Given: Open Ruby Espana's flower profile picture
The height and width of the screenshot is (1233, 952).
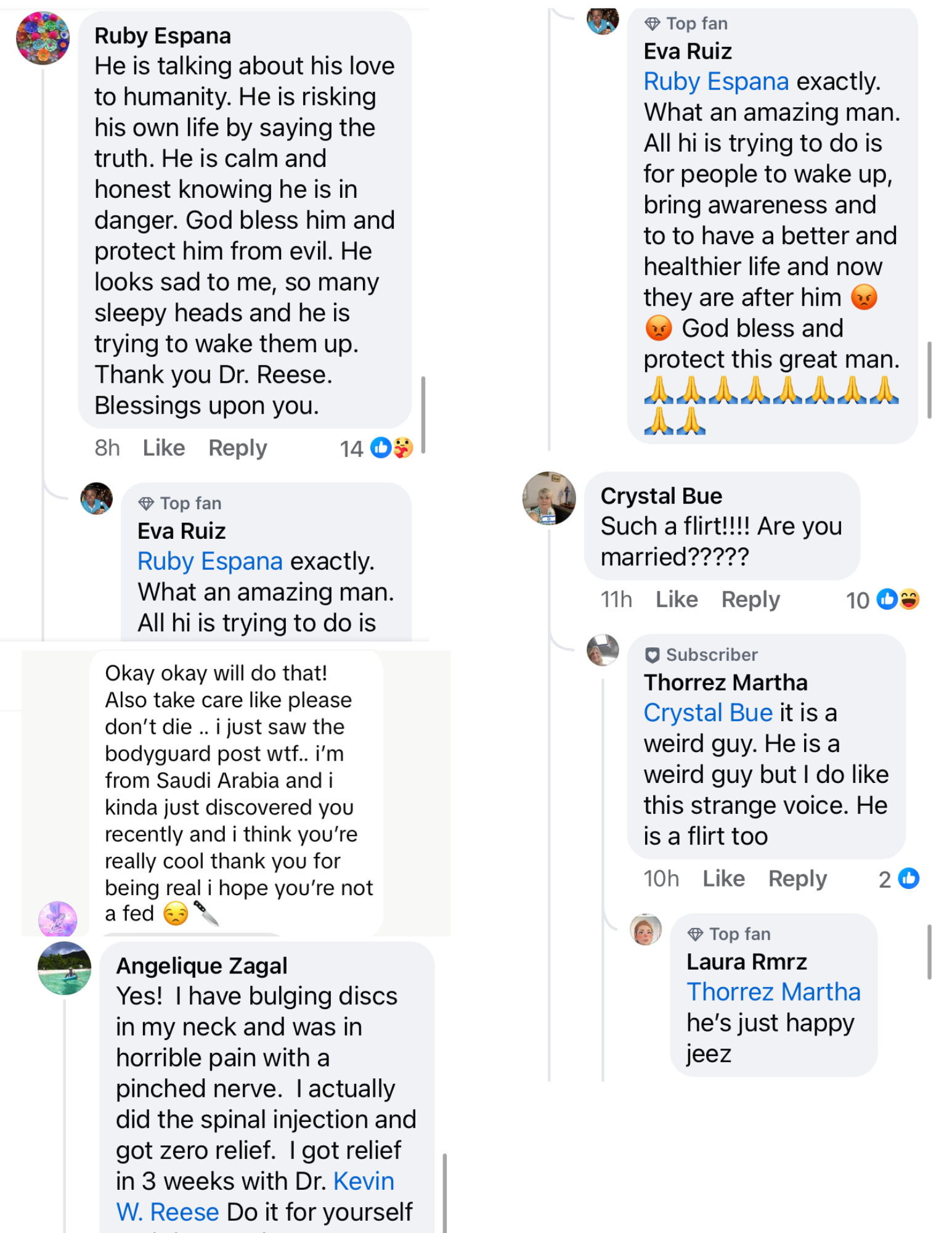Looking at the screenshot, I should click(43, 38).
